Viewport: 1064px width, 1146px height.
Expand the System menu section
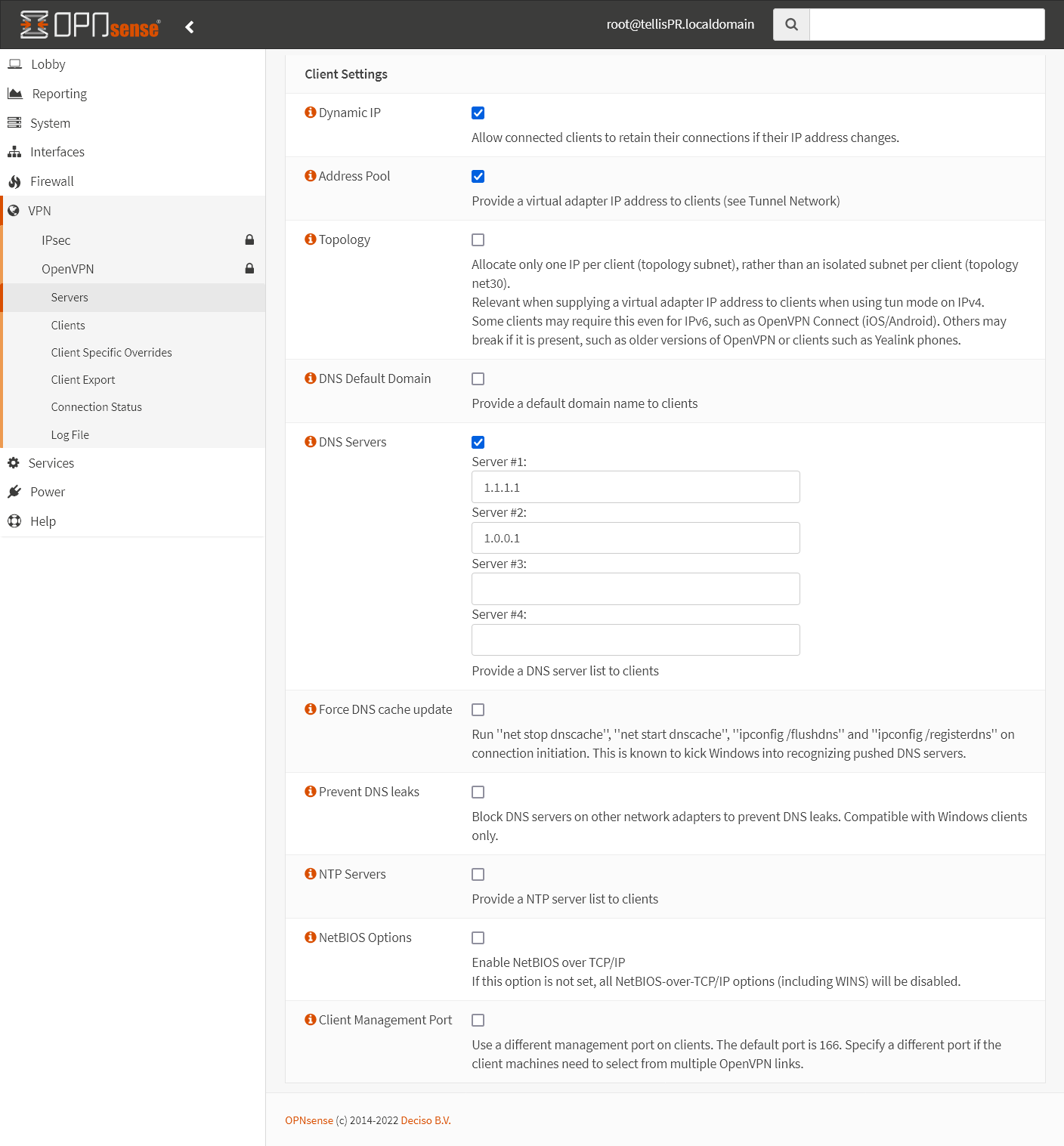pos(51,122)
